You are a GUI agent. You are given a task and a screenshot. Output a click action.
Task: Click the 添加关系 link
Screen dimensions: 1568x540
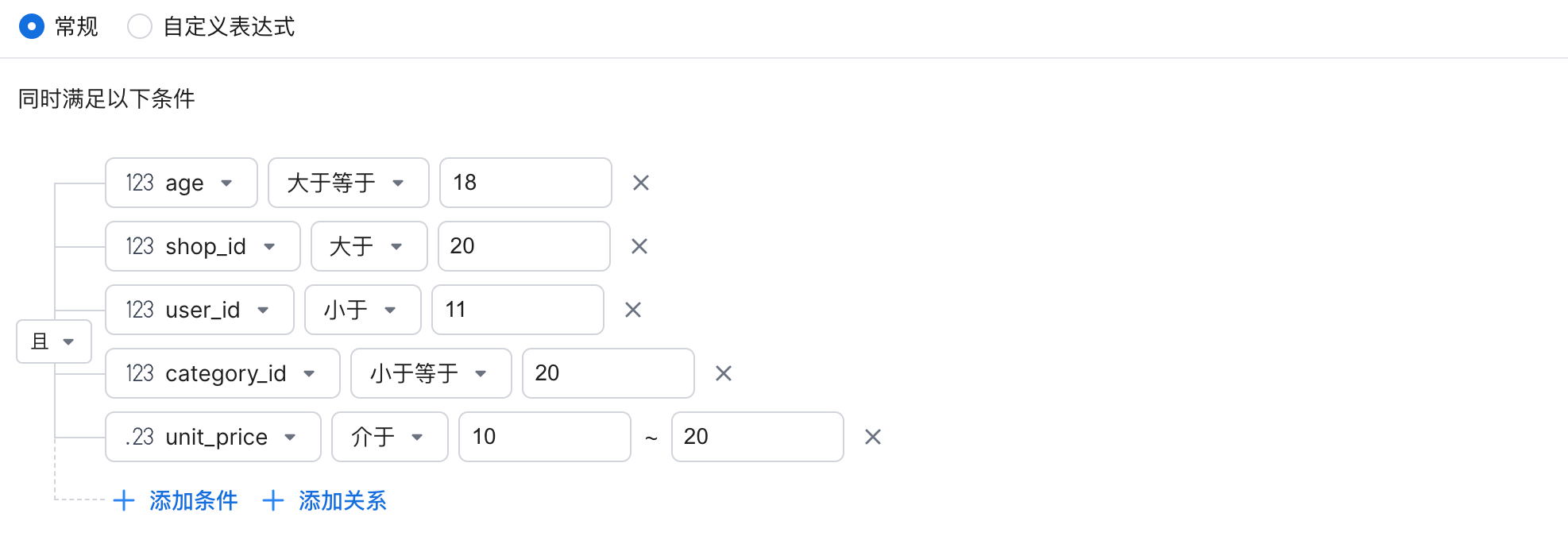342,500
